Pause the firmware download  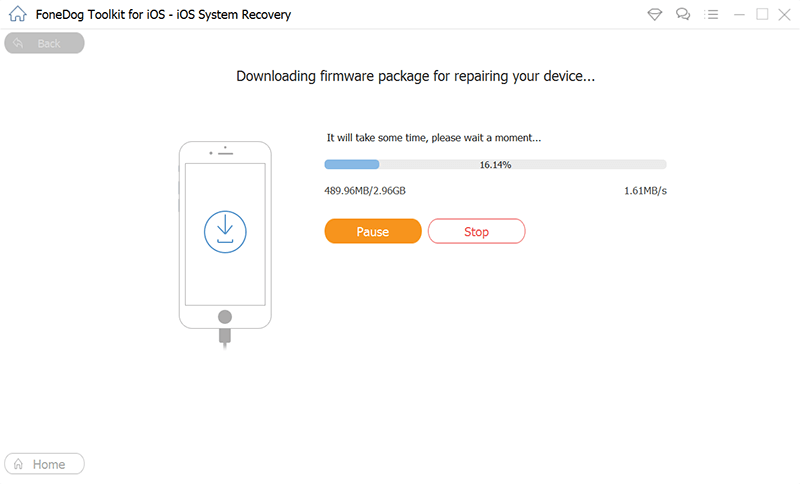(x=372, y=232)
